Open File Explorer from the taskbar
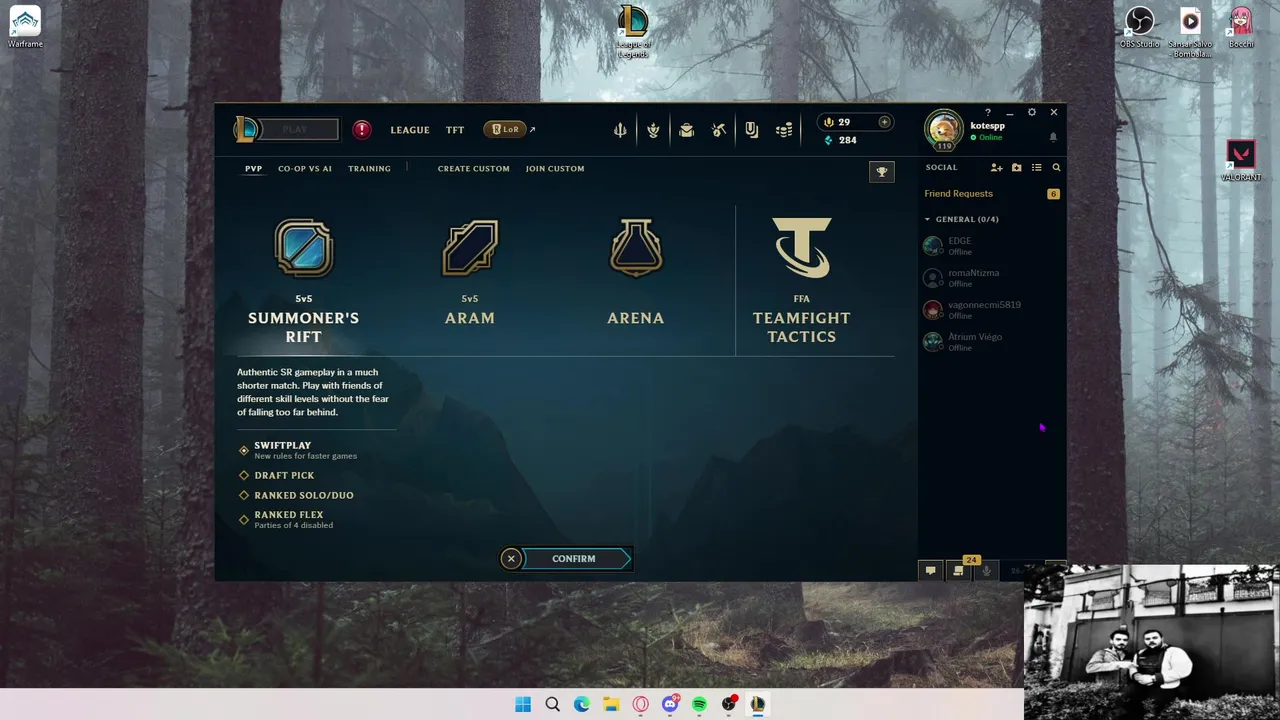Image resolution: width=1280 pixels, height=720 pixels. (x=611, y=704)
